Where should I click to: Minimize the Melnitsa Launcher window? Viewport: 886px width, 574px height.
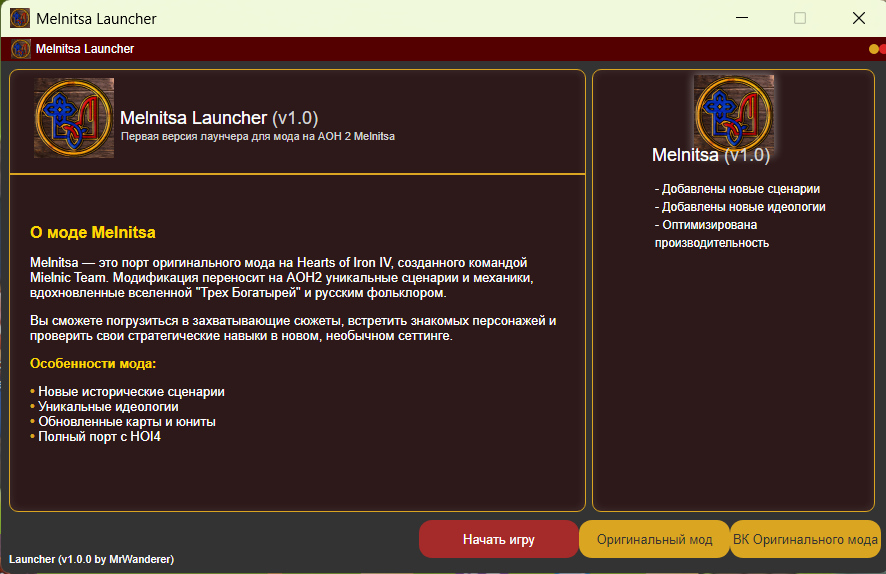click(742, 18)
